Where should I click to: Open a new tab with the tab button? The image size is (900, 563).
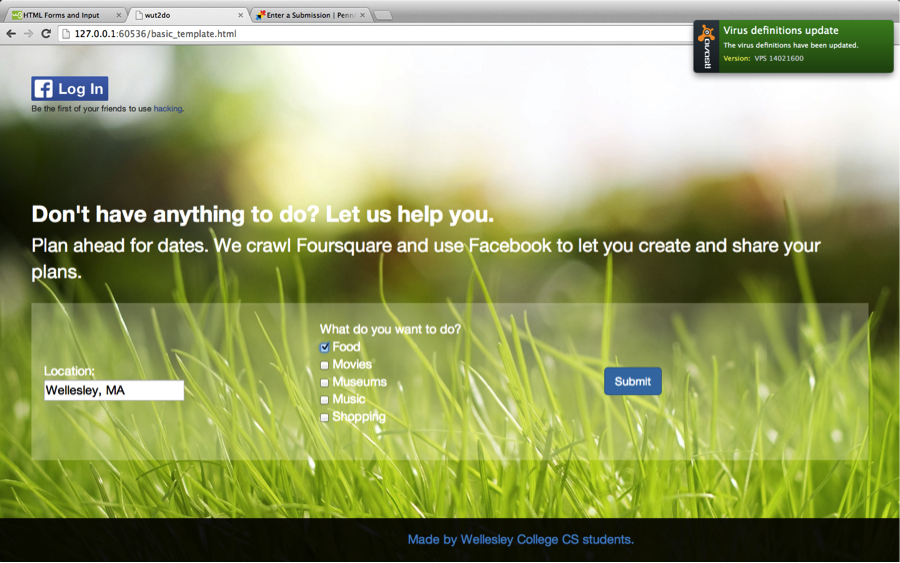[x=383, y=15]
